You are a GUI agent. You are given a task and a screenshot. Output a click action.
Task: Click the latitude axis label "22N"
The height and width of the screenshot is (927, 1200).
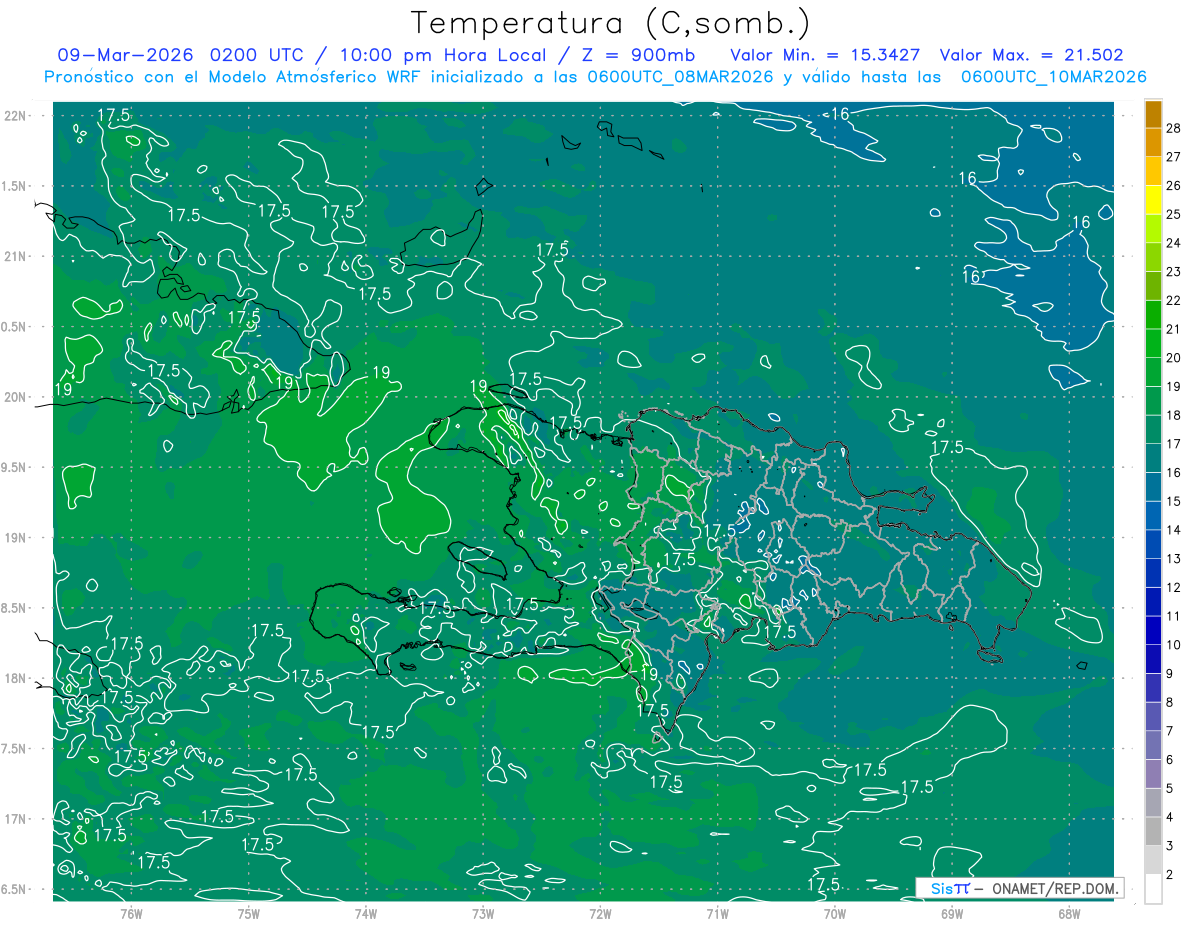[x=14, y=116]
